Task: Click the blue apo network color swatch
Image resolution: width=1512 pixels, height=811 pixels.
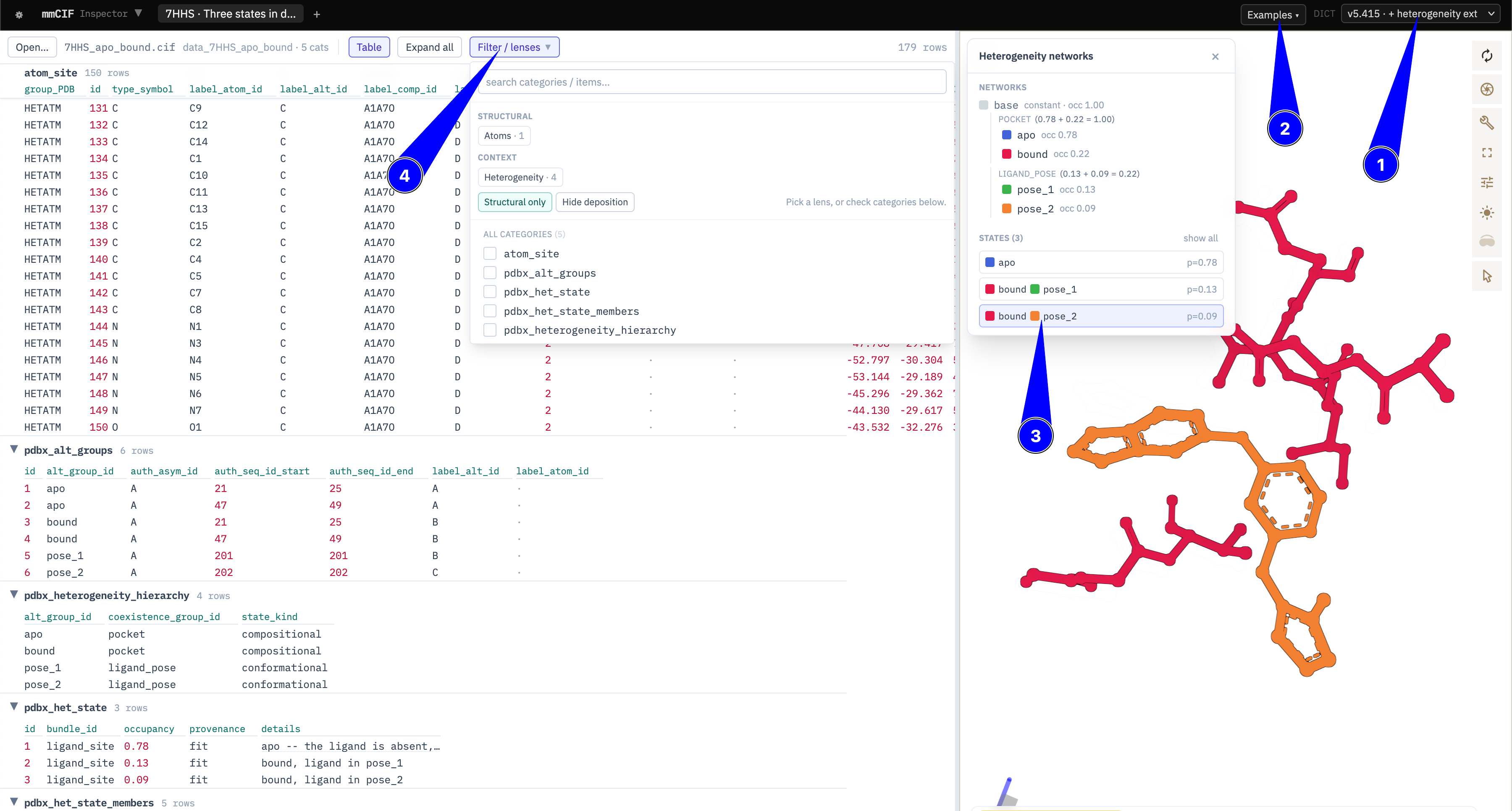Action: tap(1006, 135)
